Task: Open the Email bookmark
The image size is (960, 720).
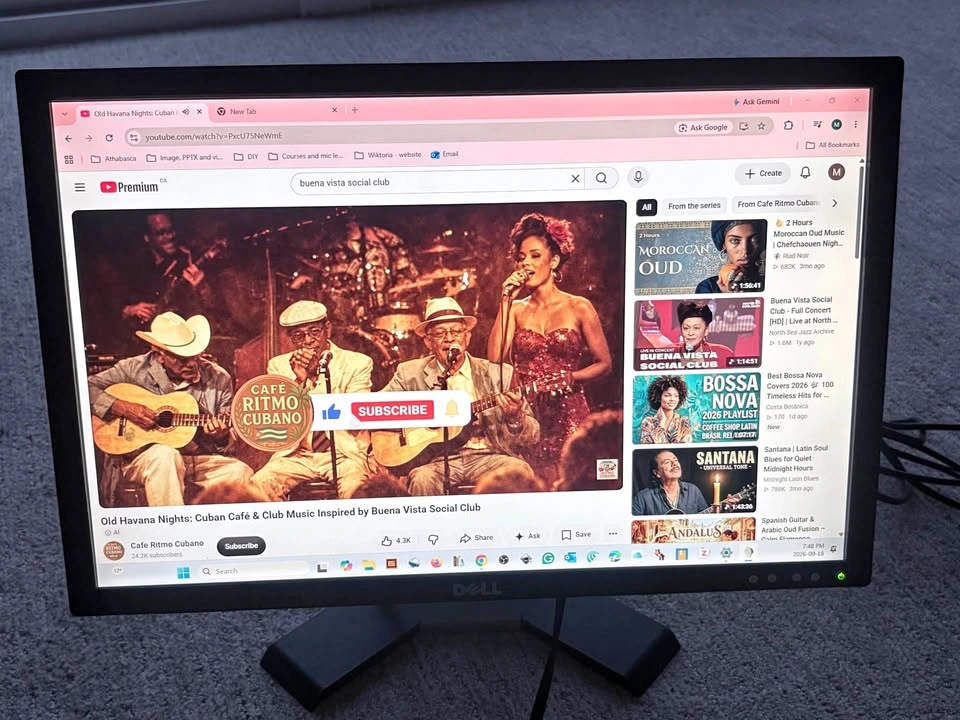Action: pyautogui.click(x=444, y=154)
